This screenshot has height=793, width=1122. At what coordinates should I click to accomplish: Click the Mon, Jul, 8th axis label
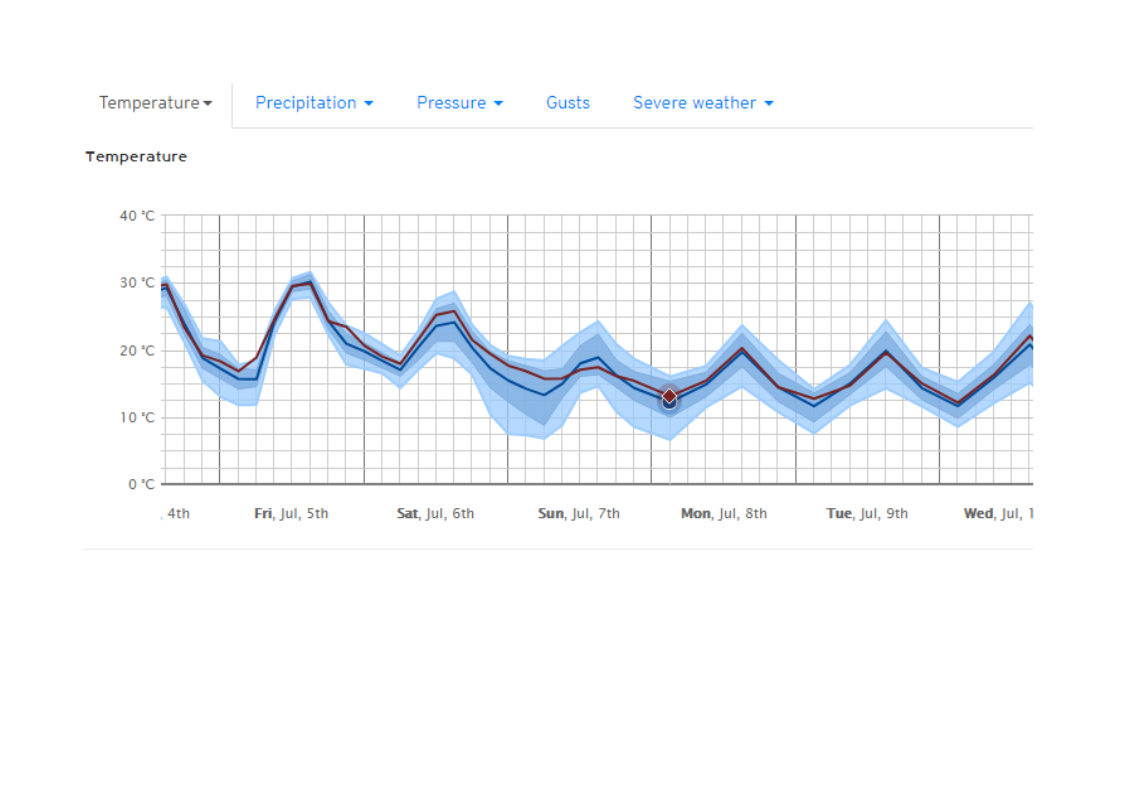point(724,514)
